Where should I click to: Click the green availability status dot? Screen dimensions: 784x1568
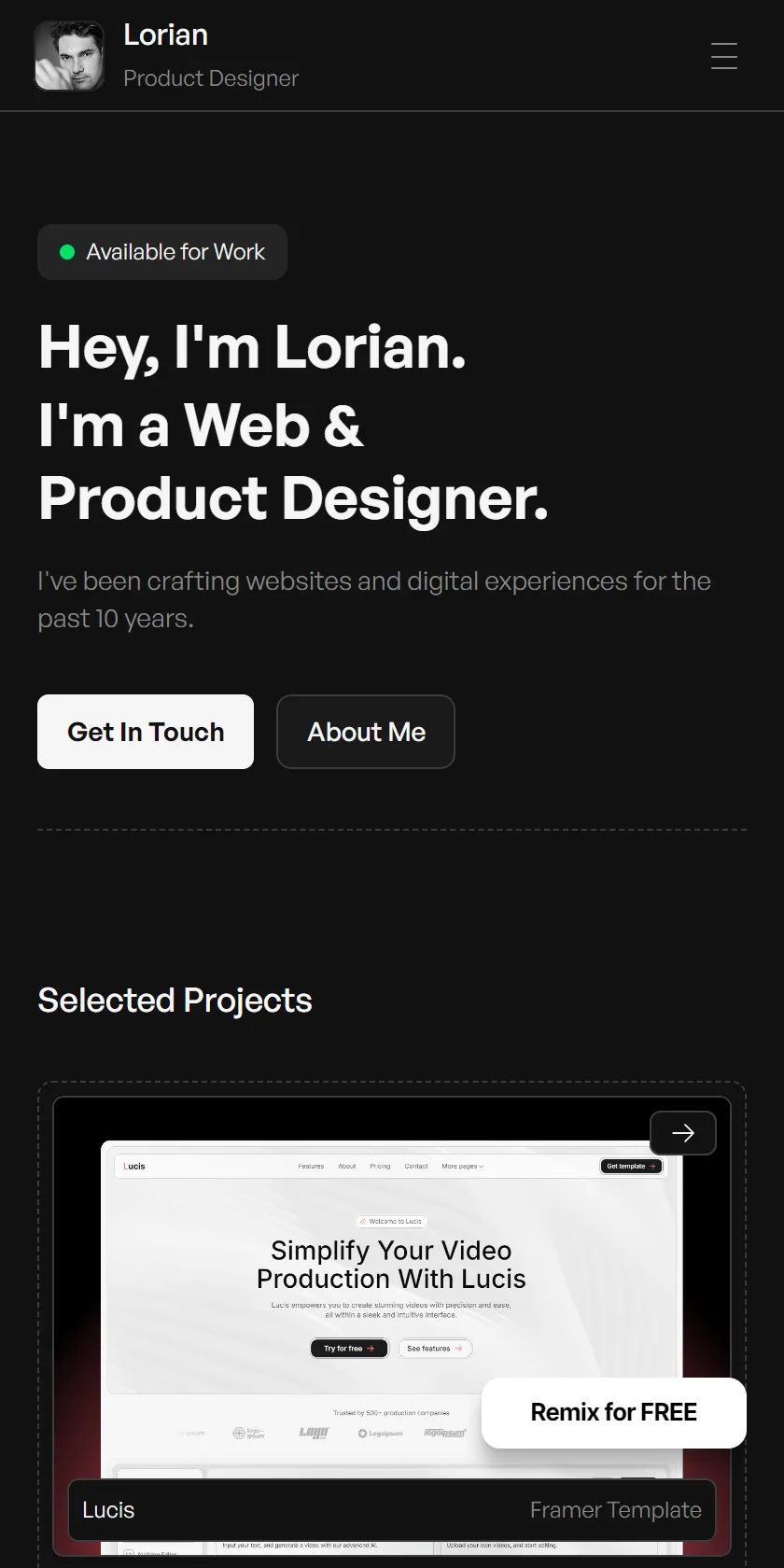[x=67, y=252]
